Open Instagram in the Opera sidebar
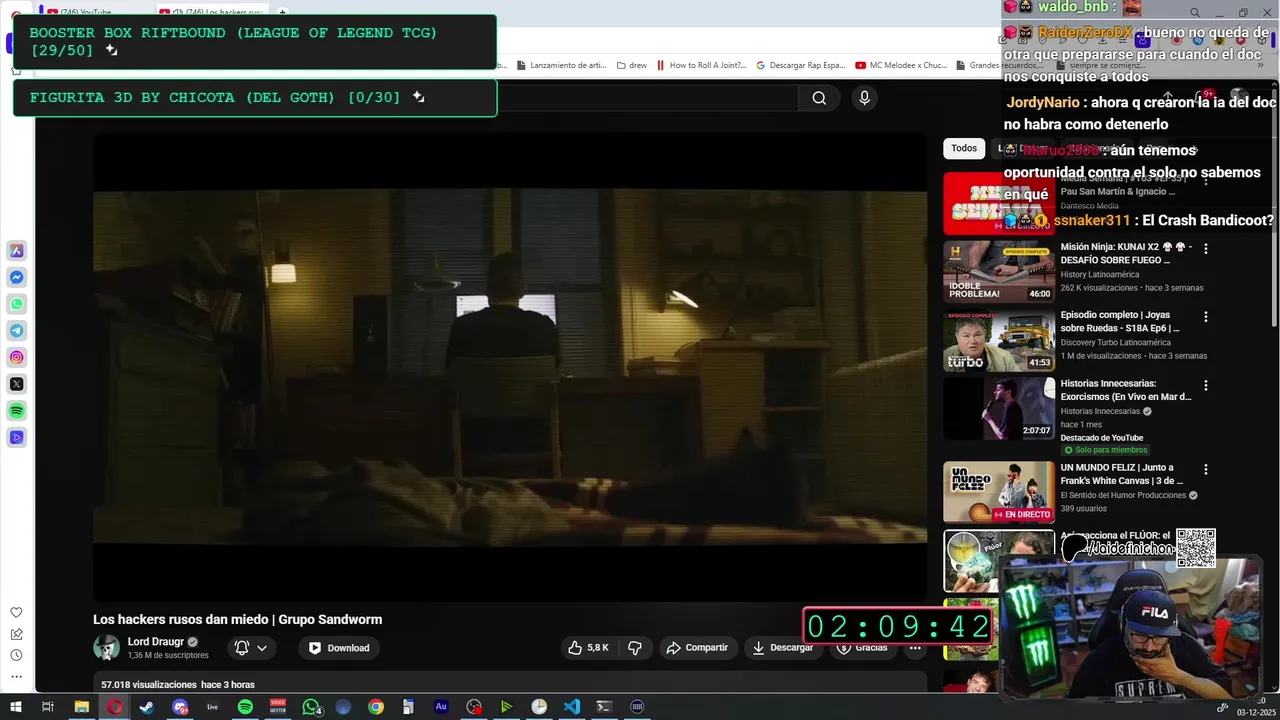This screenshot has width=1280, height=720. click(x=17, y=357)
